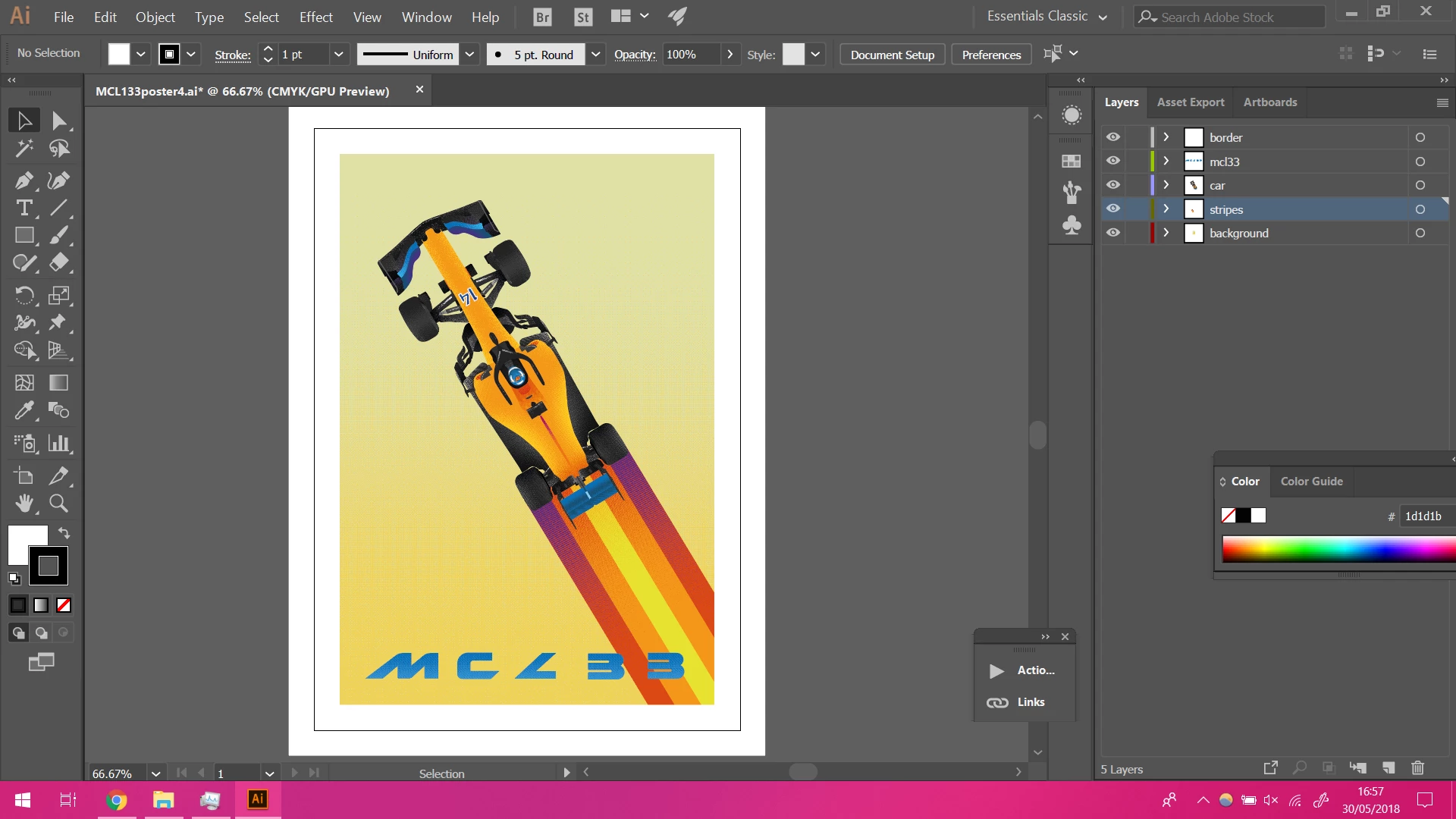The height and width of the screenshot is (819, 1456).
Task: Select the Magic Wand tool
Action: [24, 149]
